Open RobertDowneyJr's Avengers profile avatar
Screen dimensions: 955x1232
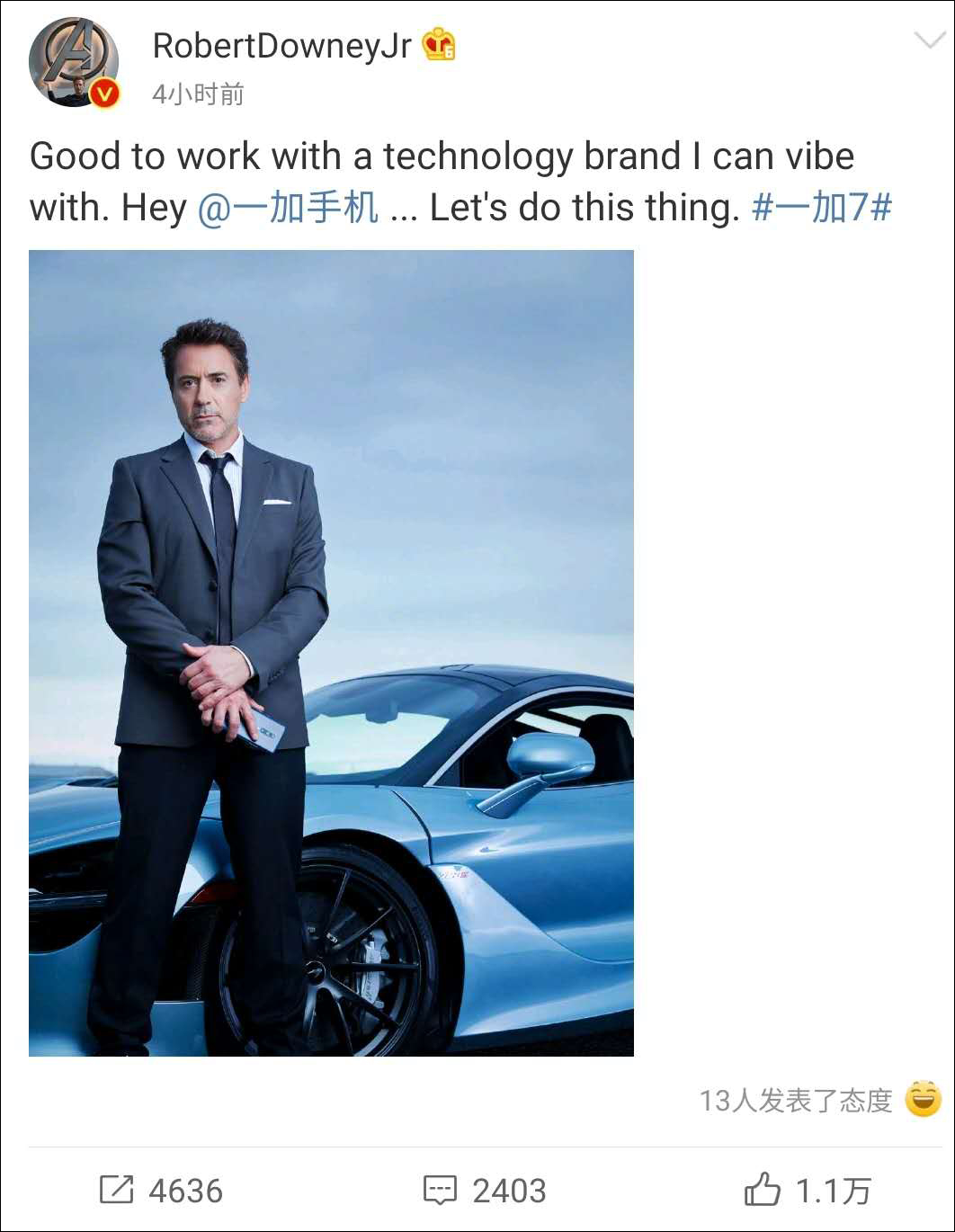74,62
